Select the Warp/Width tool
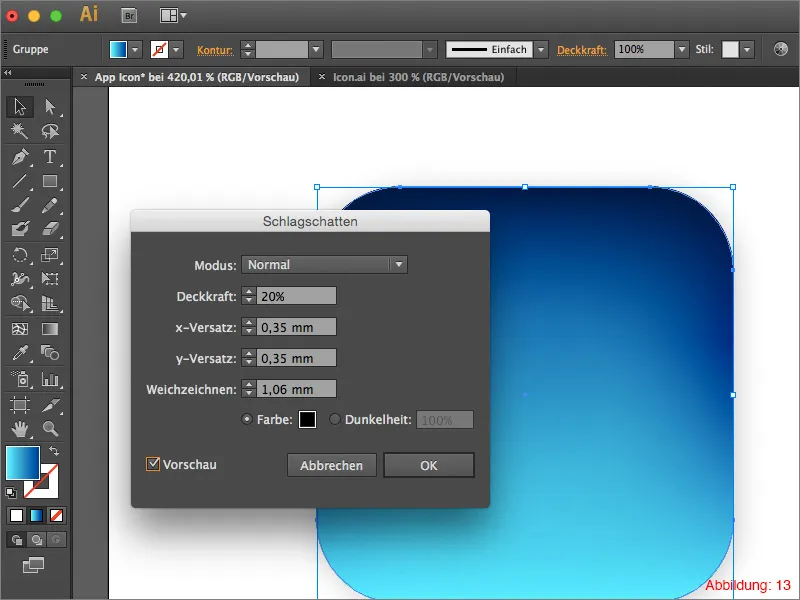800x600 pixels. (x=20, y=279)
